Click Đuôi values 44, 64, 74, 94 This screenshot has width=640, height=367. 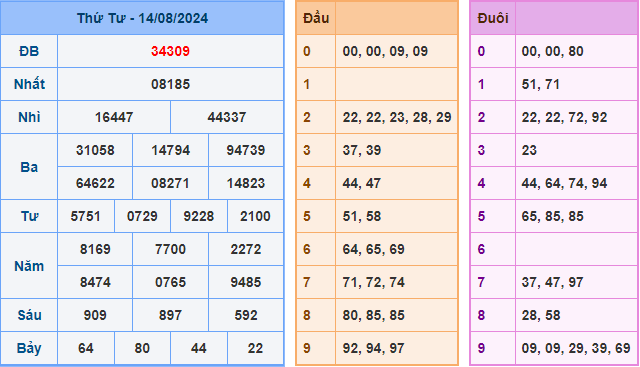[x=564, y=183]
